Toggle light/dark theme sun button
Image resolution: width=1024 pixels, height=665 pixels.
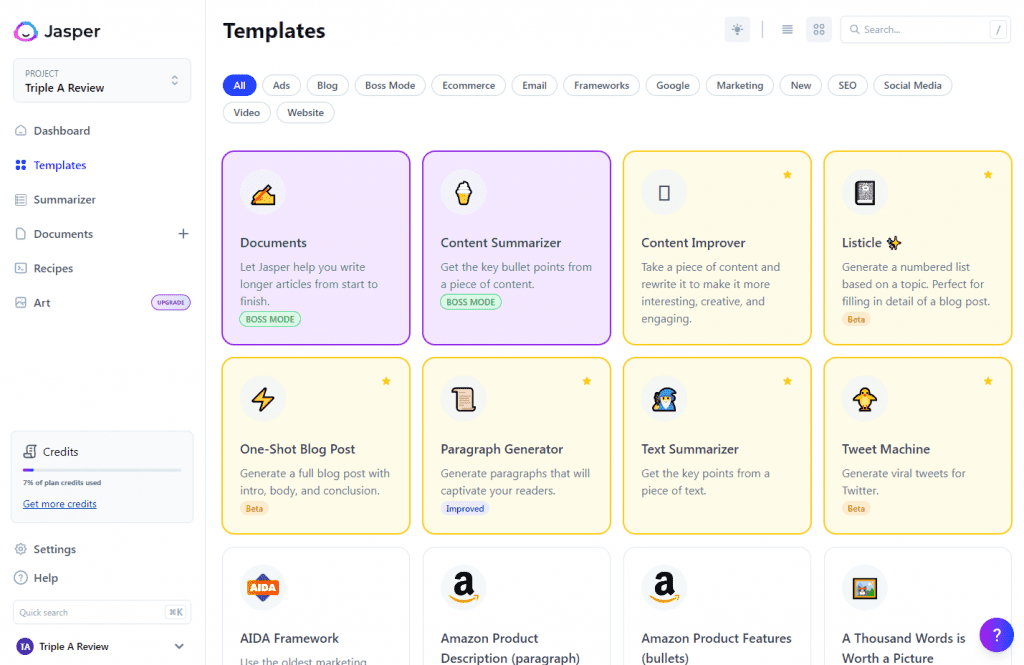737,29
